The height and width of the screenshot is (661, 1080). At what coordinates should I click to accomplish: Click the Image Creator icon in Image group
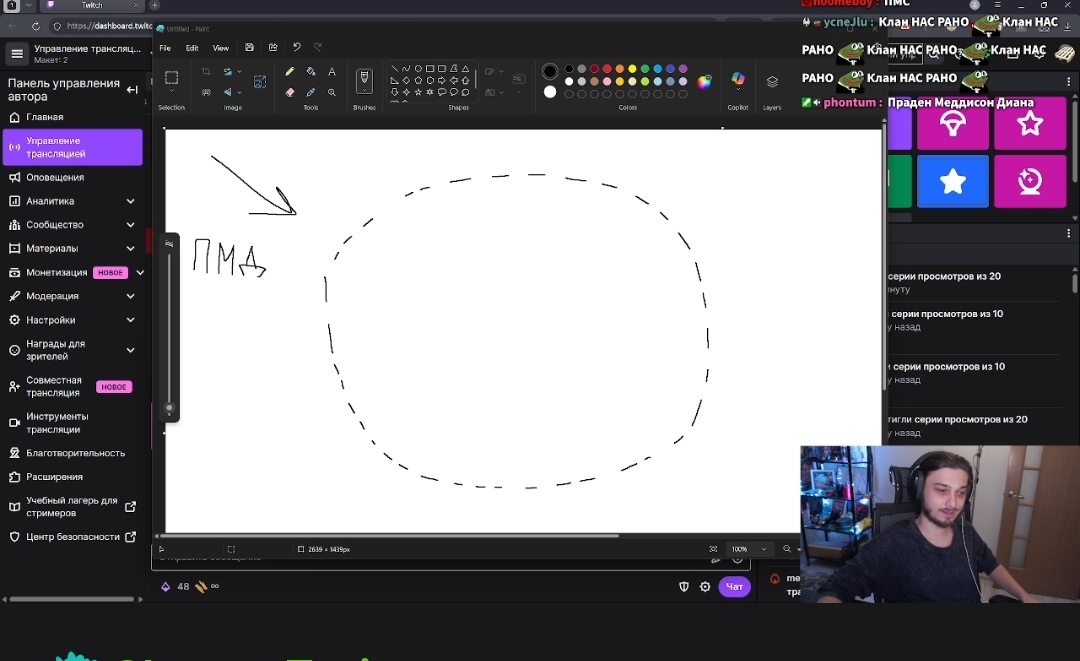point(260,82)
